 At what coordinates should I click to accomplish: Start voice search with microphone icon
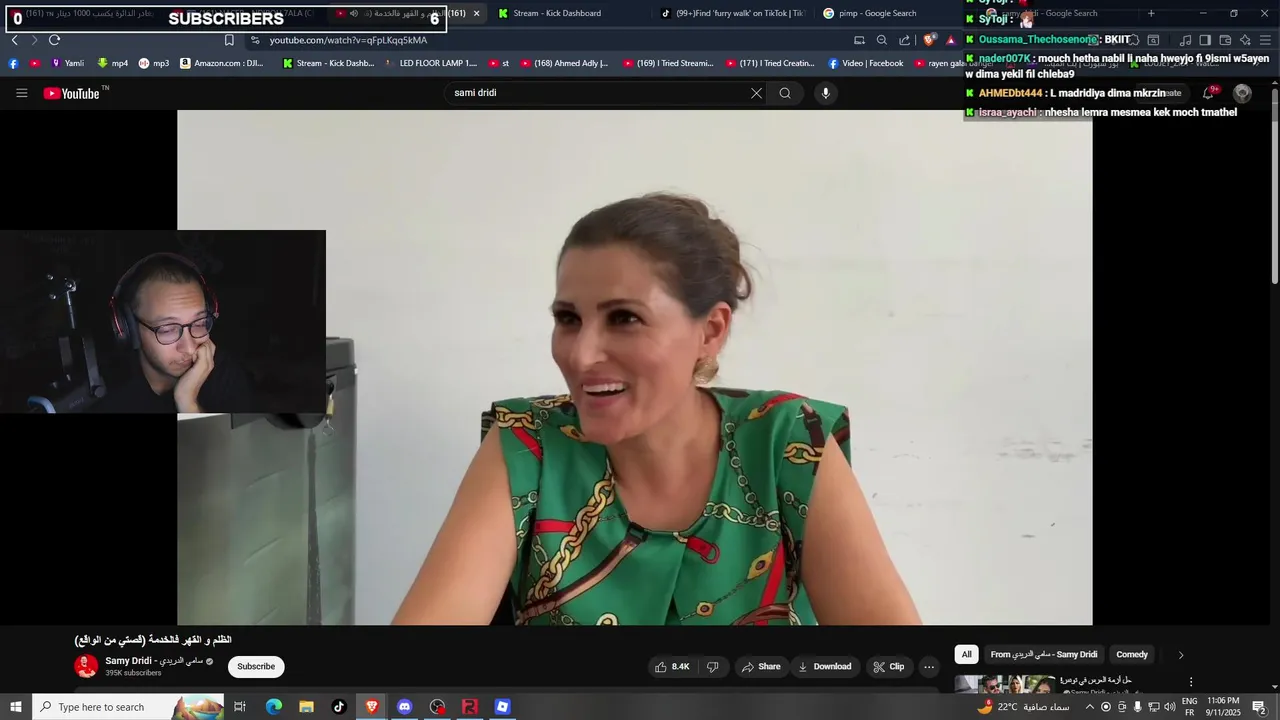point(825,93)
